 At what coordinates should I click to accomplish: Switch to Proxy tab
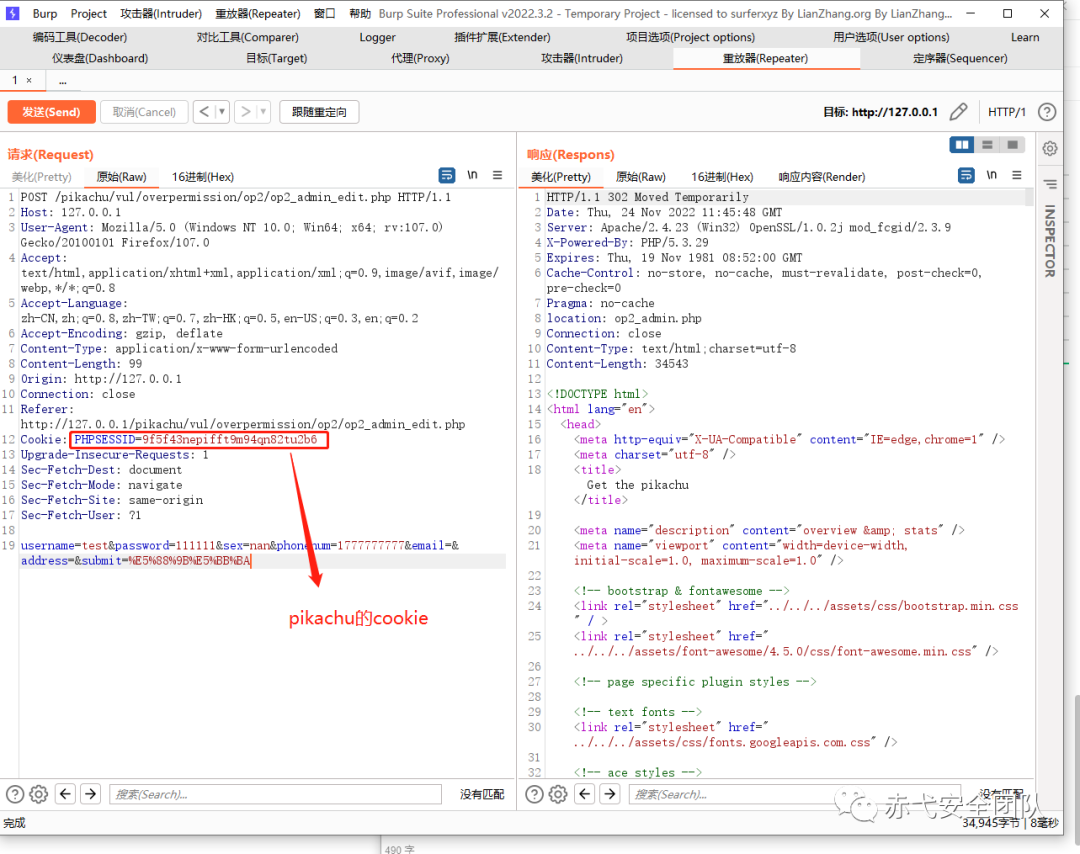(420, 59)
